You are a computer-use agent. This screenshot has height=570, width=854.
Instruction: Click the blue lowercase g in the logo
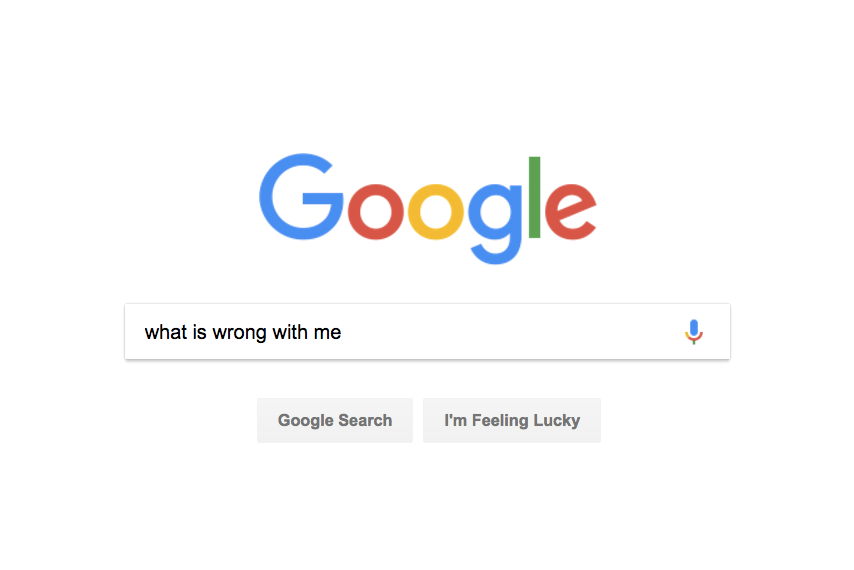point(495,224)
